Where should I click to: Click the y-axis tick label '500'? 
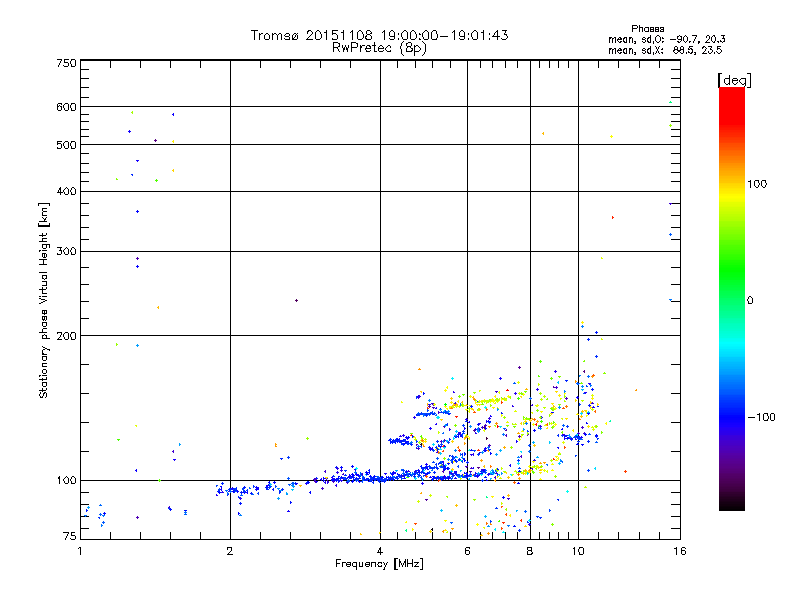pos(66,145)
